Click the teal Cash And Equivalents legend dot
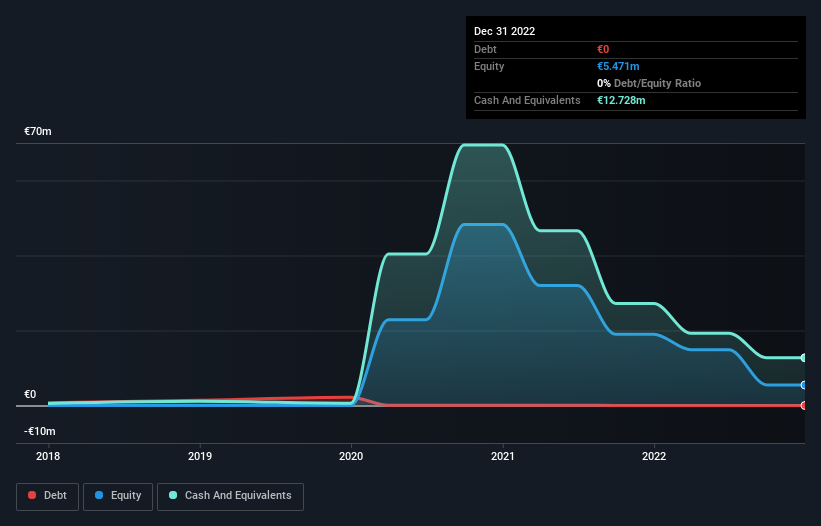821x526 pixels. [x=173, y=495]
